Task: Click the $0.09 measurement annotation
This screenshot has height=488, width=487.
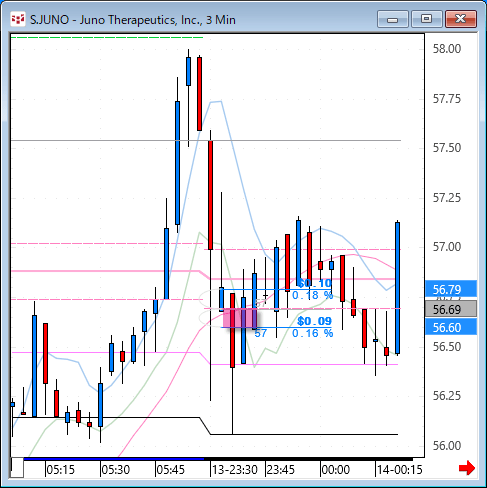Action: [314, 321]
